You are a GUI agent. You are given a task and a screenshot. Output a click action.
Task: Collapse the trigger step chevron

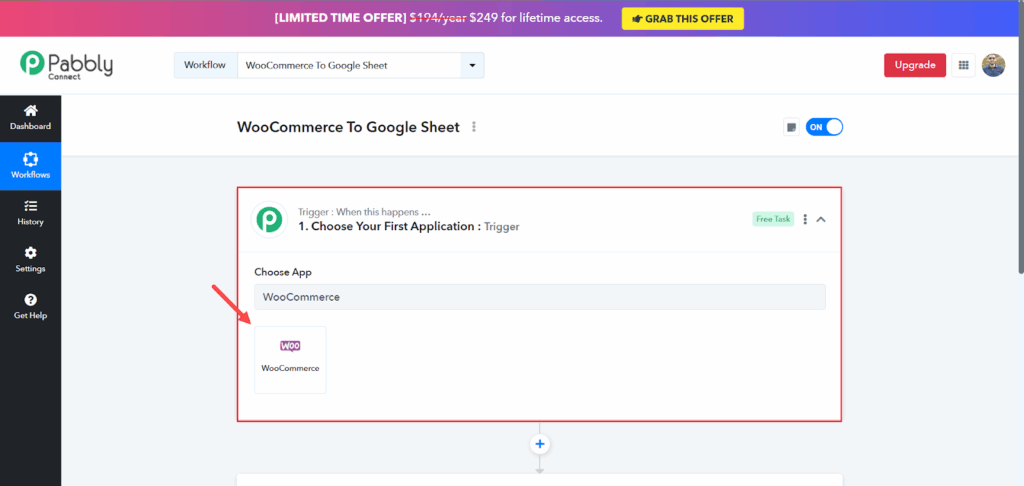[x=822, y=219]
